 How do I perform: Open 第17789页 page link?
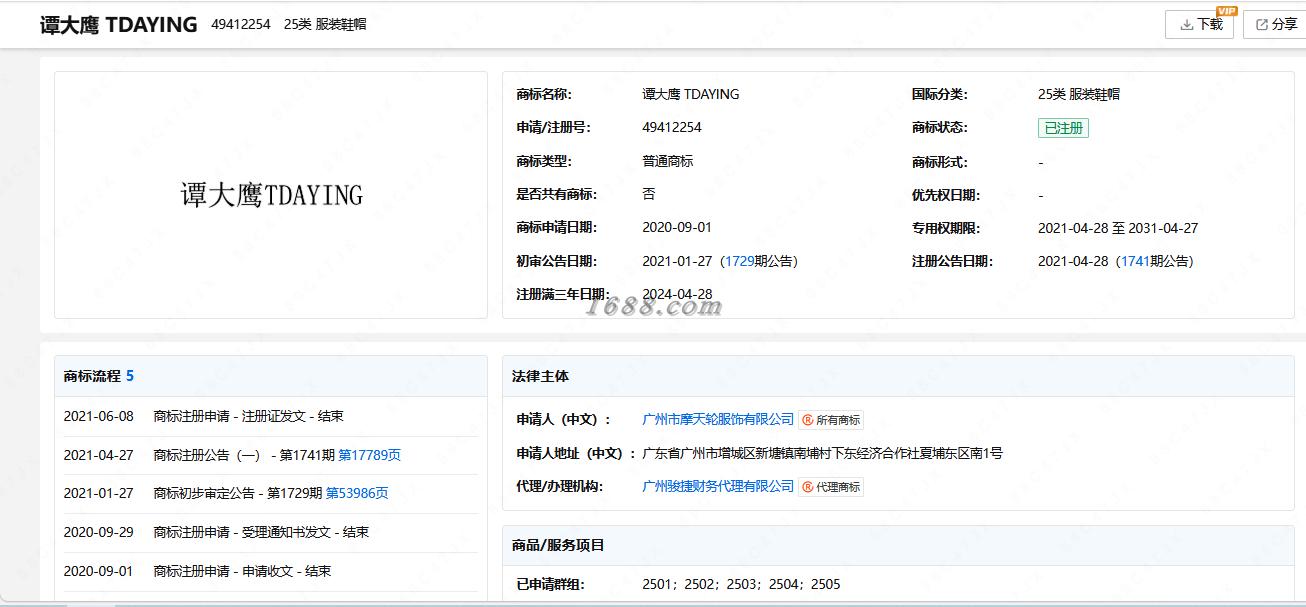click(369, 455)
